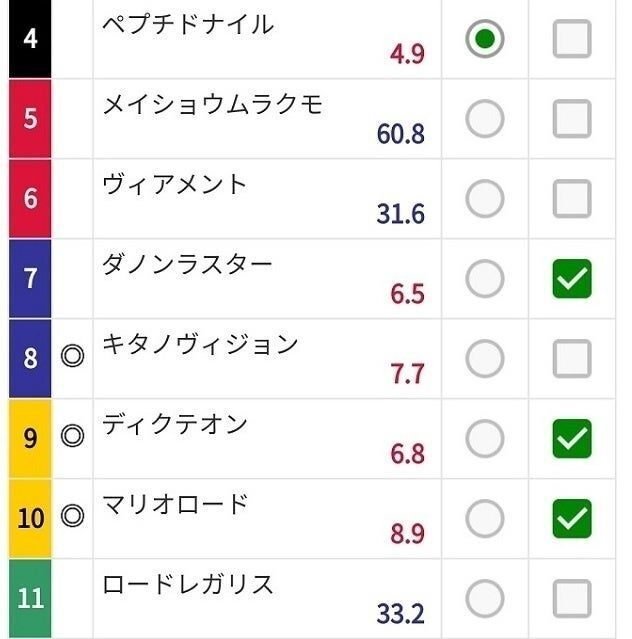
Task: Click the green number 11 badge
Action: [x=30, y=598]
